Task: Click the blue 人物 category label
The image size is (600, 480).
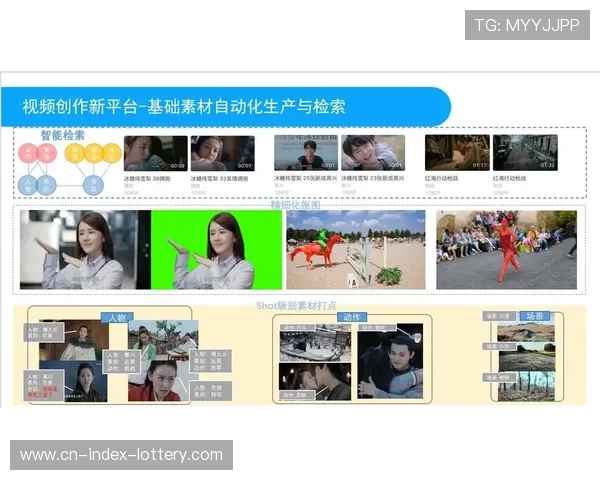Action: (117, 318)
